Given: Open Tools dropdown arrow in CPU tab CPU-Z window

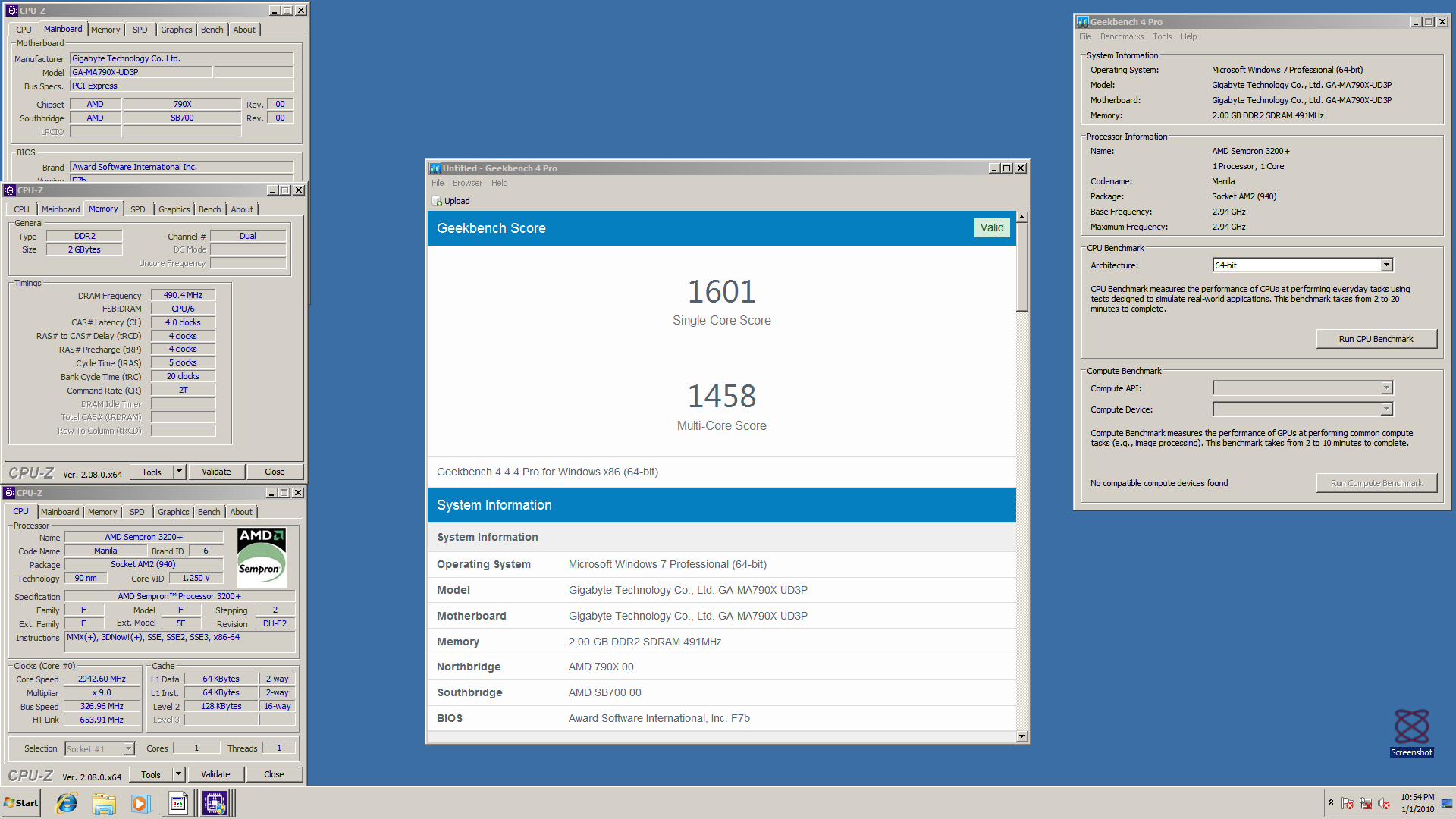Looking at the screenshot, I should (x=179, y=774).
